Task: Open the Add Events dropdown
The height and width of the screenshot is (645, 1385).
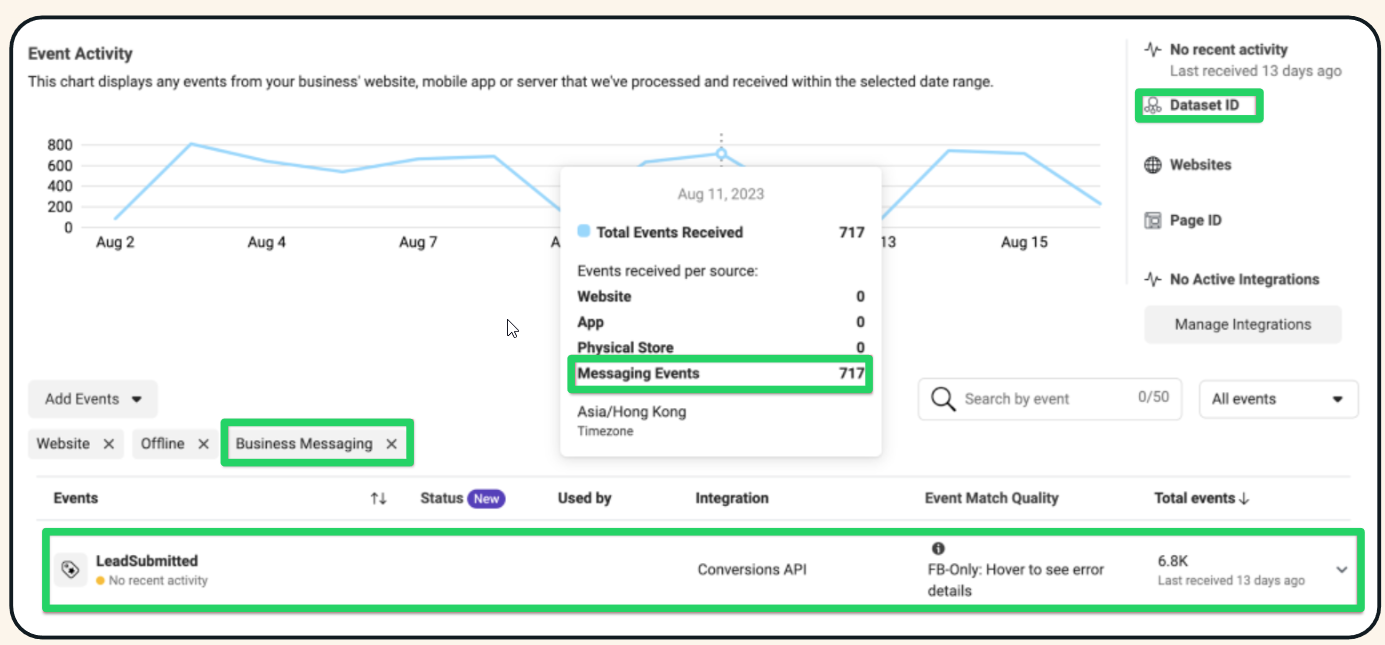Action: (x=93, y=399)
